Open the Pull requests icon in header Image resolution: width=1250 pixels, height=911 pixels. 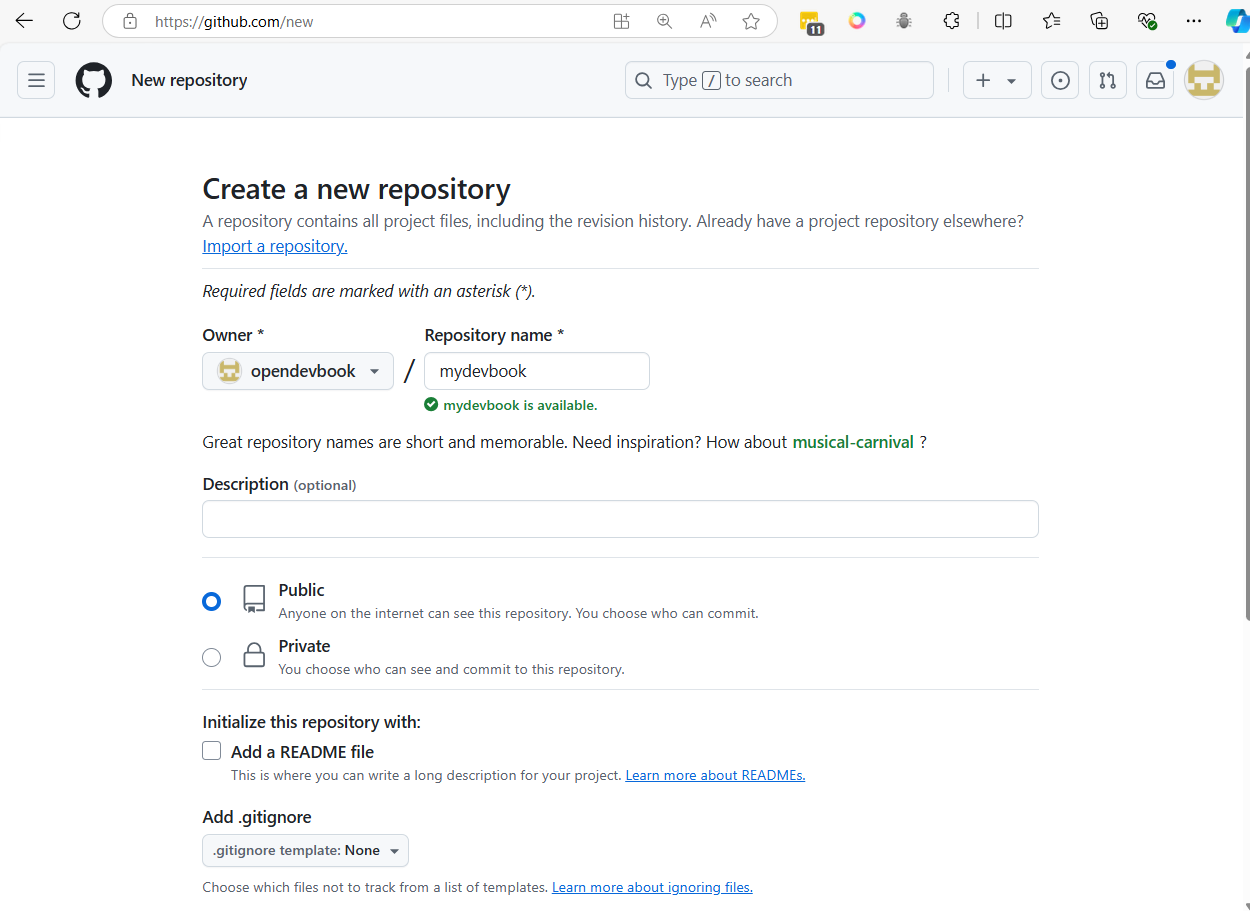[1107, 80]
